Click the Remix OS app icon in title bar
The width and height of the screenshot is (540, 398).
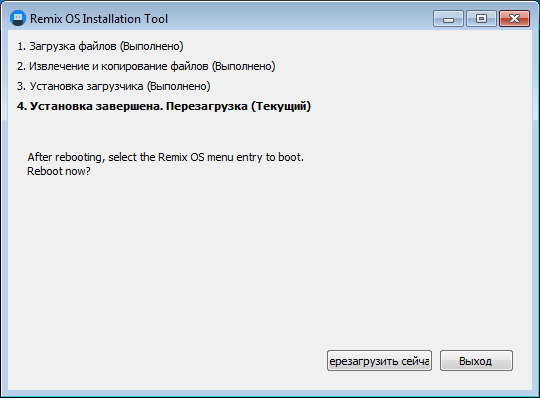18,18
